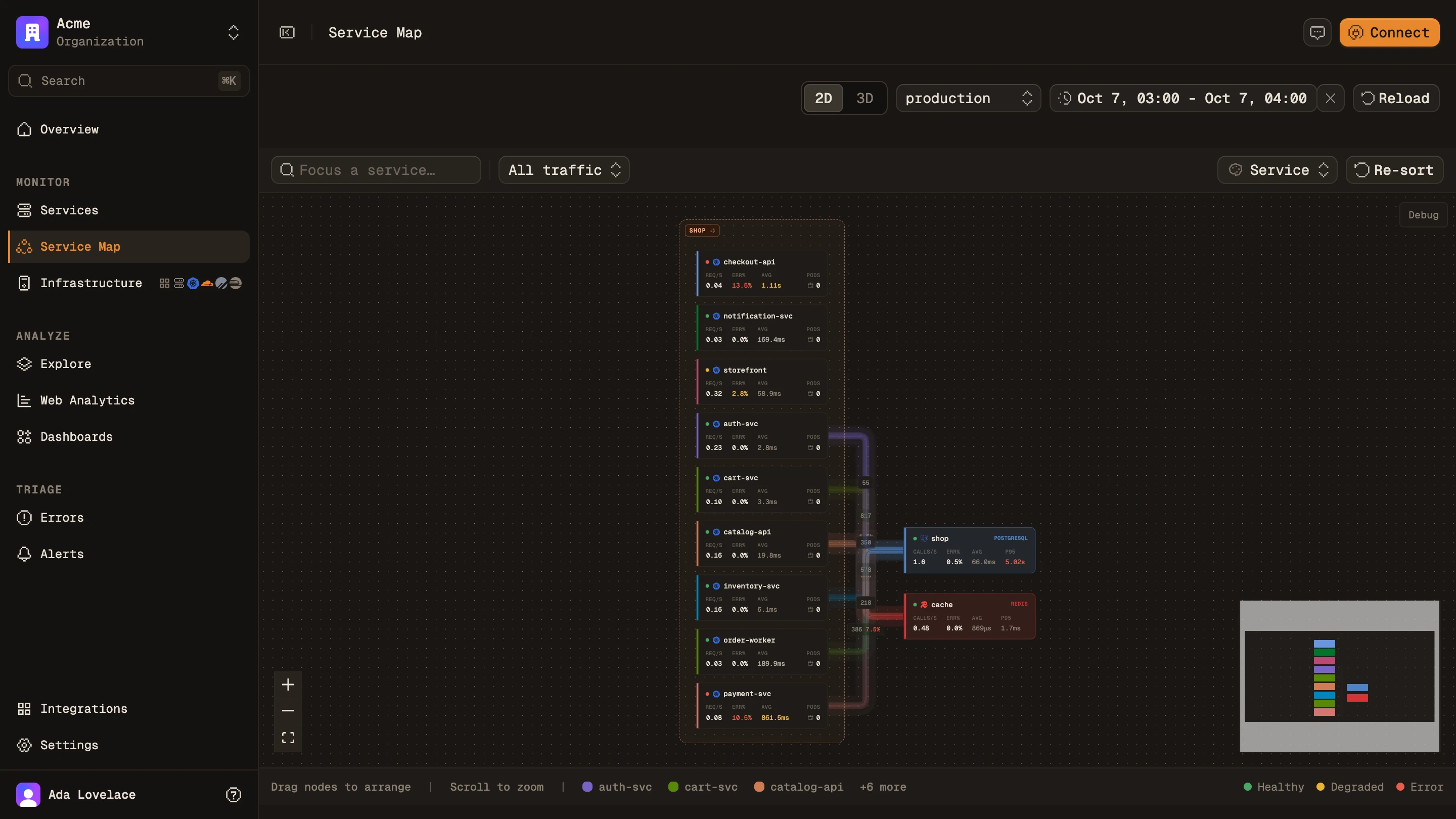The width and height of the screenshot is (1456, 819).
Task: Select the shop PostgreSQL database node
Action: coord(970,550)
